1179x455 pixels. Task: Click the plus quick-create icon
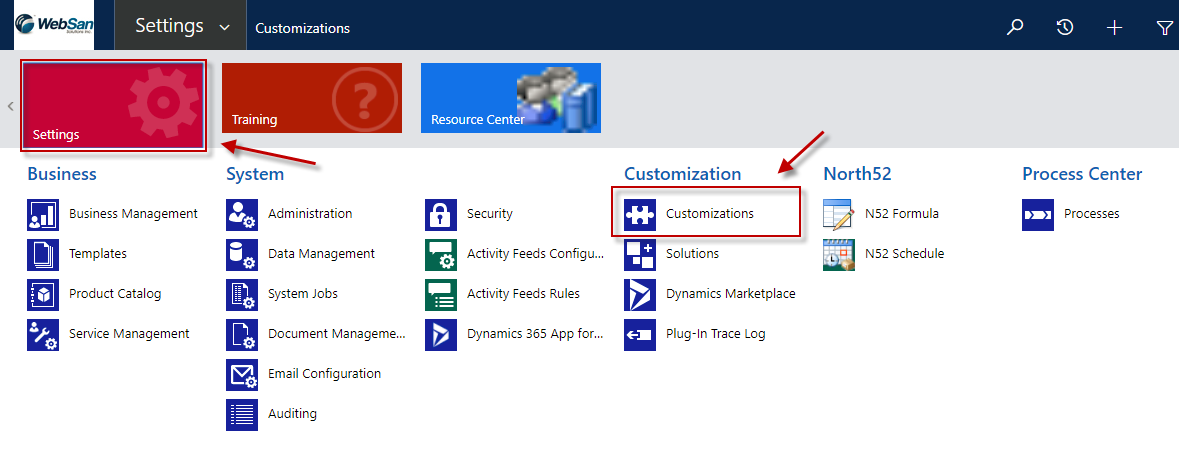tap(1114, 28)
